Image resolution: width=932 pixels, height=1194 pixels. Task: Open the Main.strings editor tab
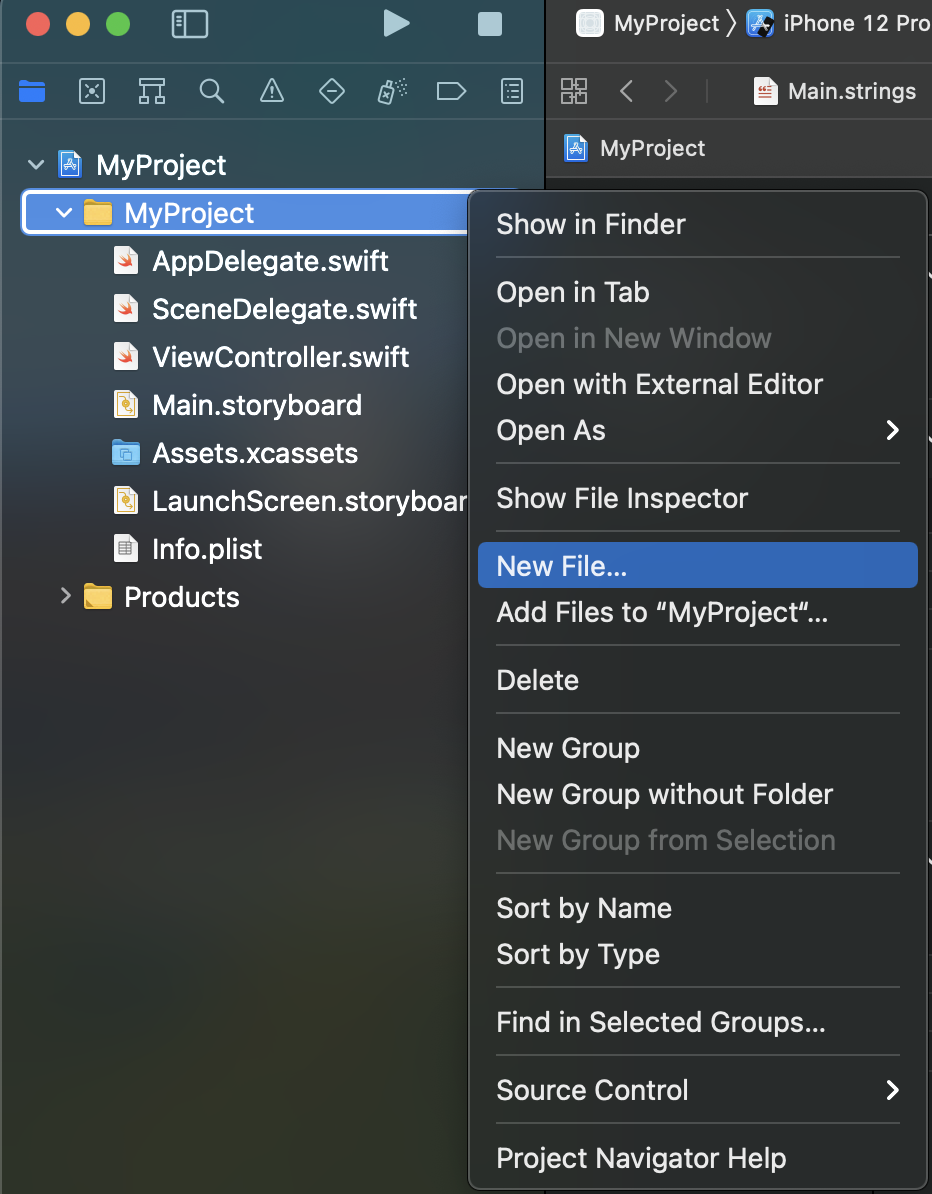tap(836, 92)
